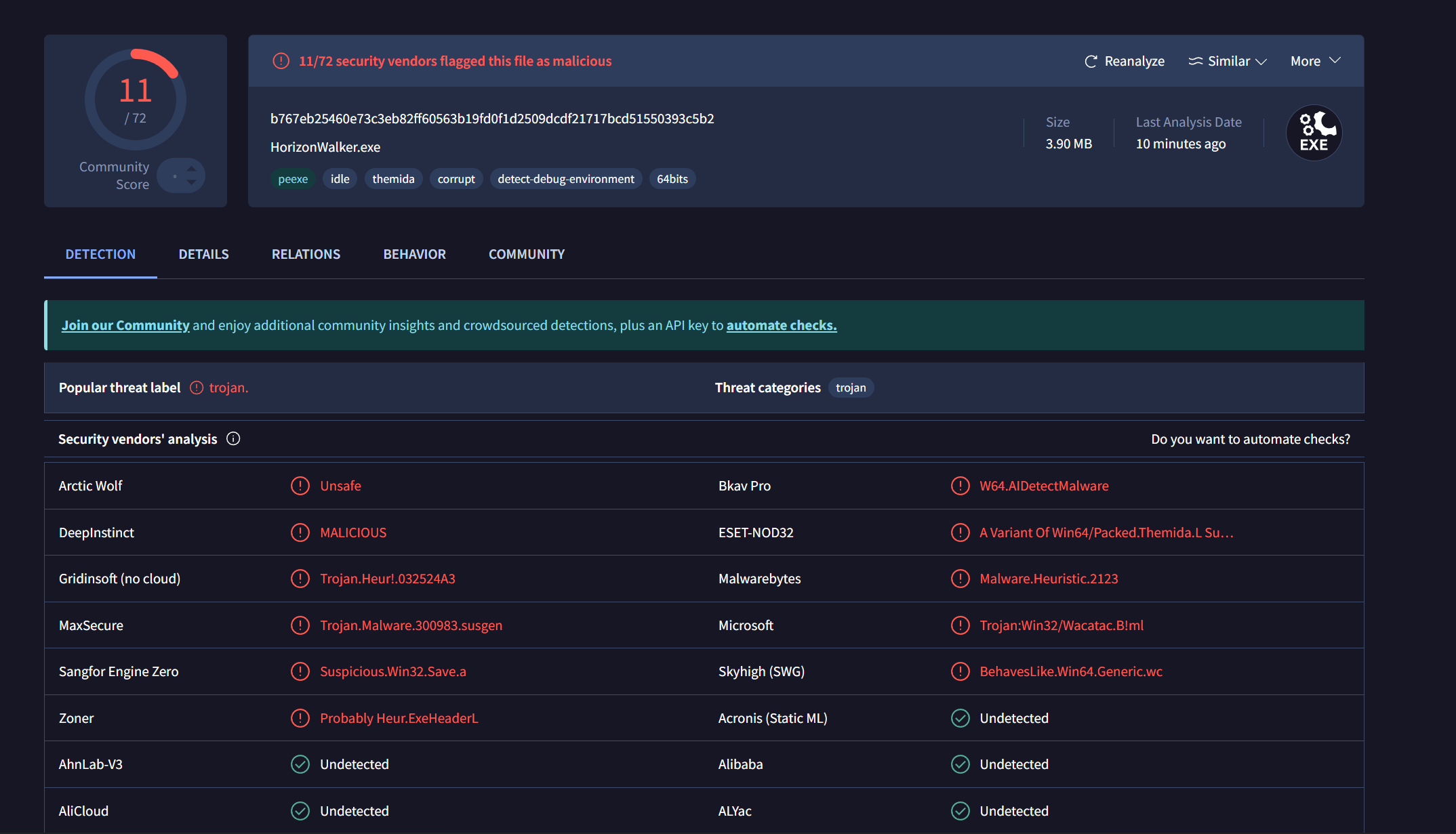This screenshot has height=834, width=1456.
Task: Click the themida tag
Action: (x=393, y=179)
